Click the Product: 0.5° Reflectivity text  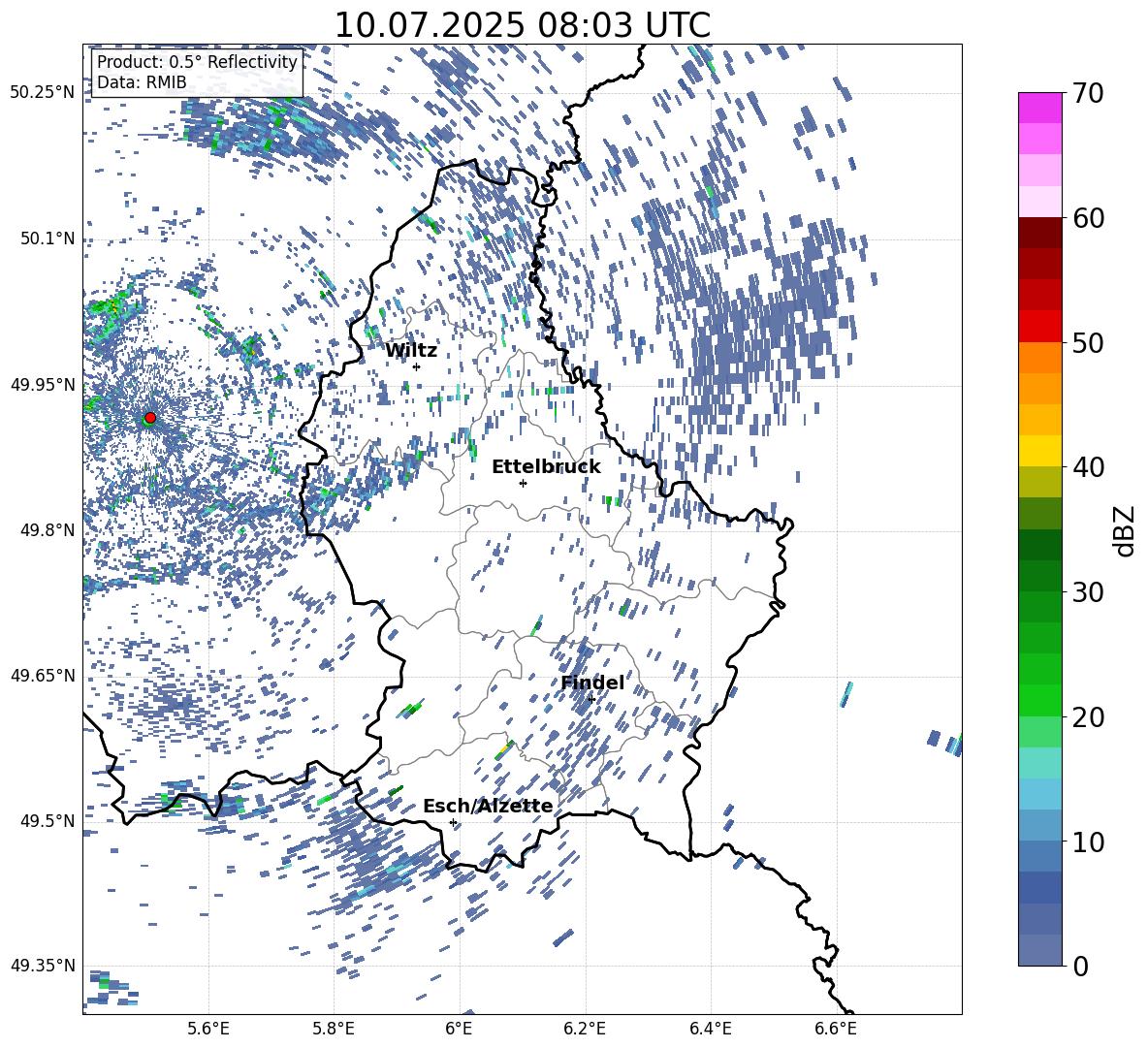click(197, 62)
